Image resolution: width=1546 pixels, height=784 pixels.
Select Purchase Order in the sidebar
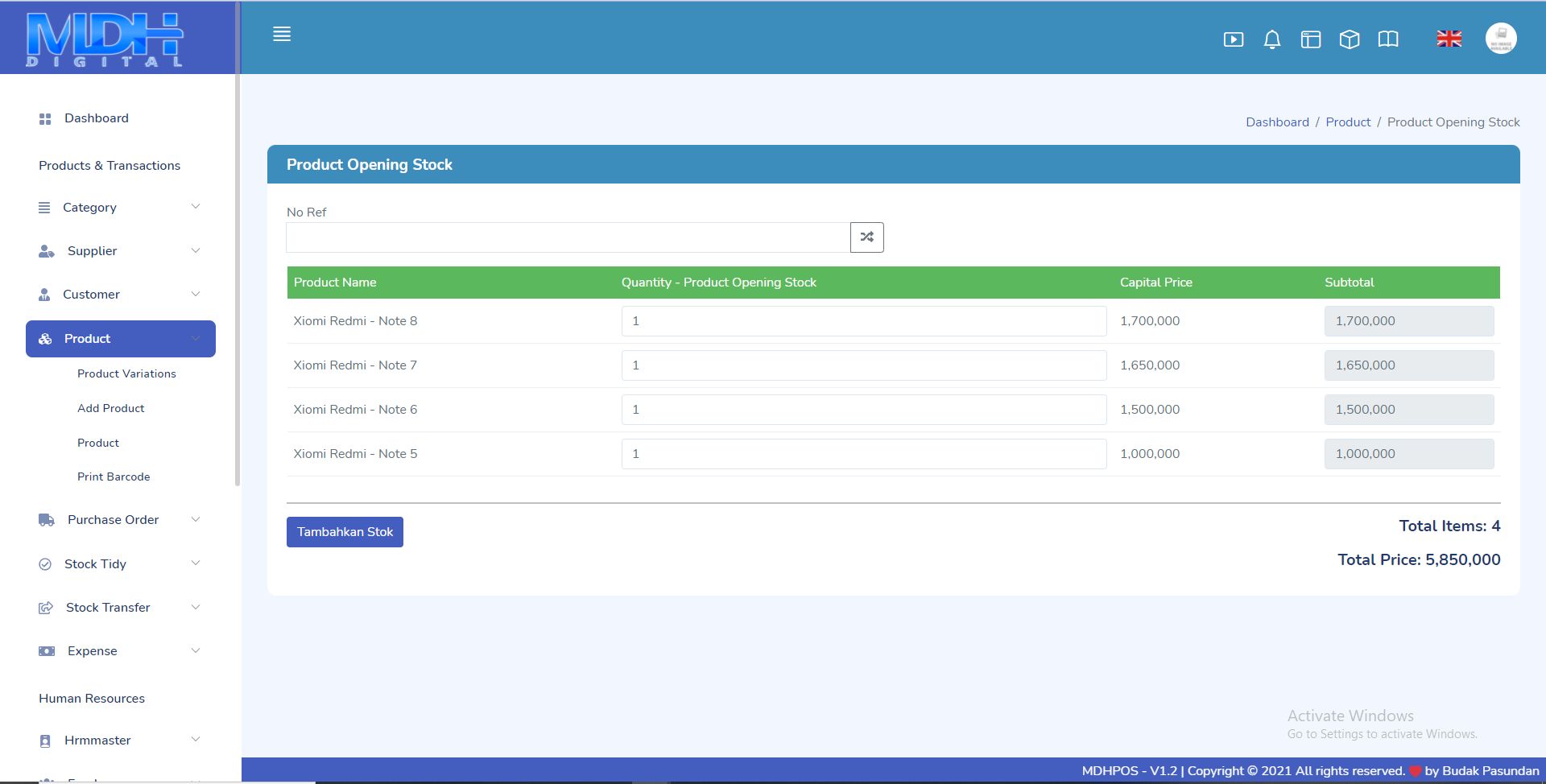(113, 520)
